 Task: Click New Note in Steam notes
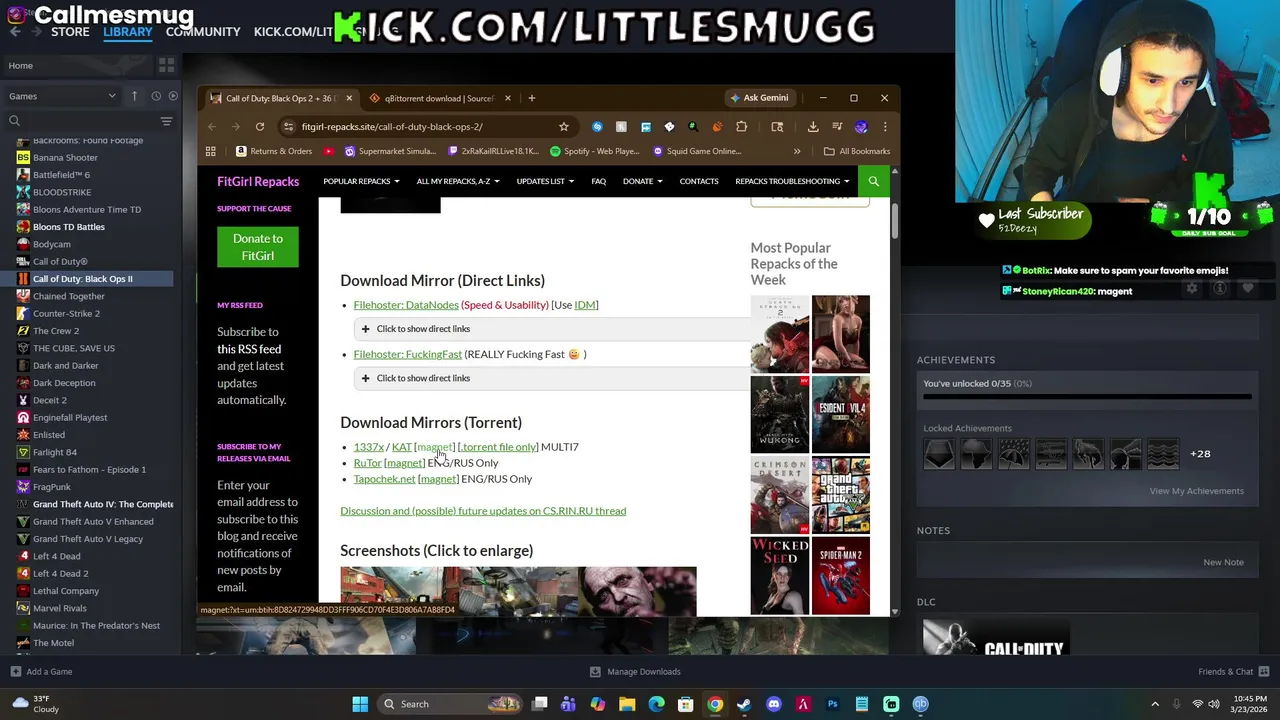[1223, 562]
